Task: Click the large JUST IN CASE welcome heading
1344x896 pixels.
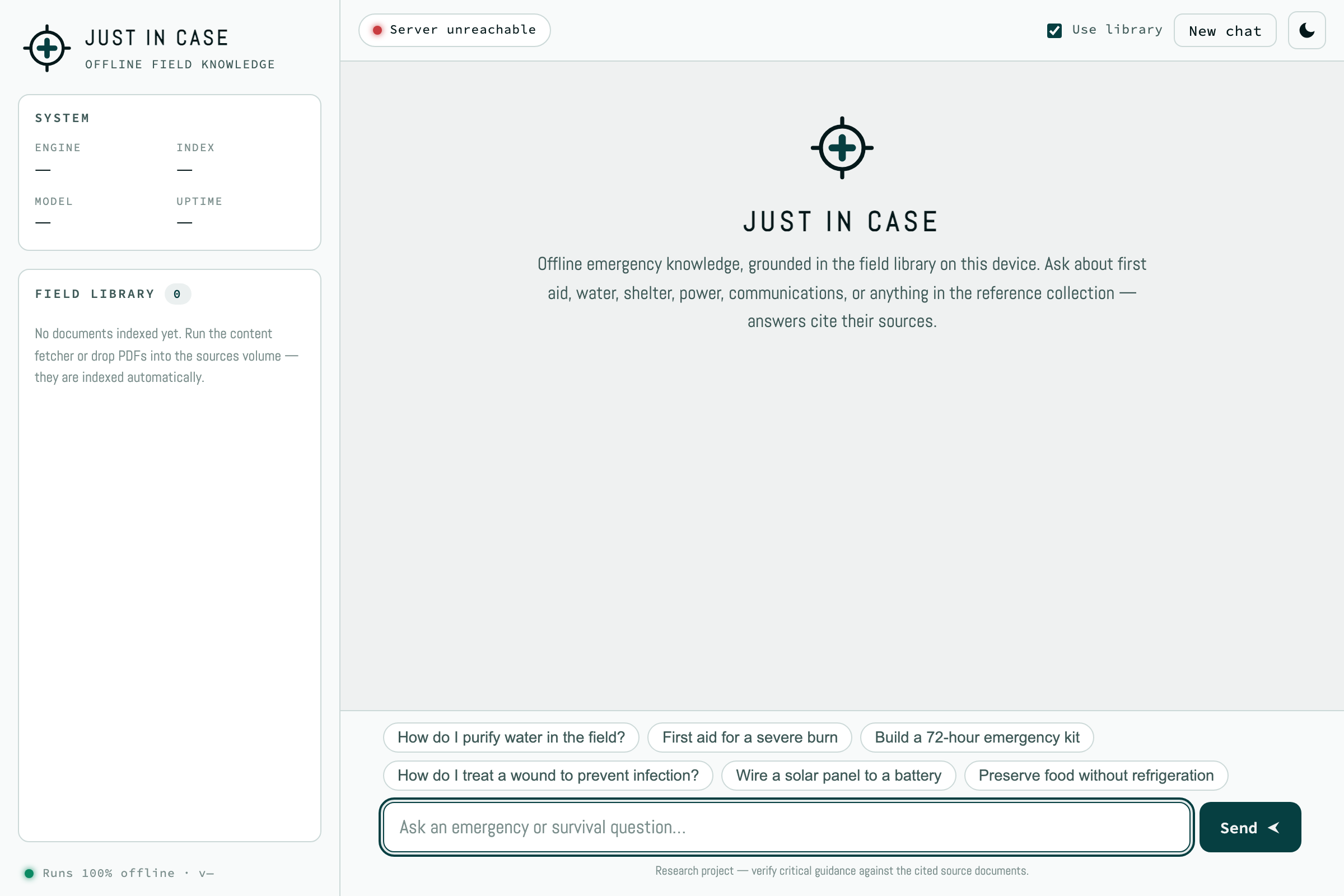Action: point(841,222)
